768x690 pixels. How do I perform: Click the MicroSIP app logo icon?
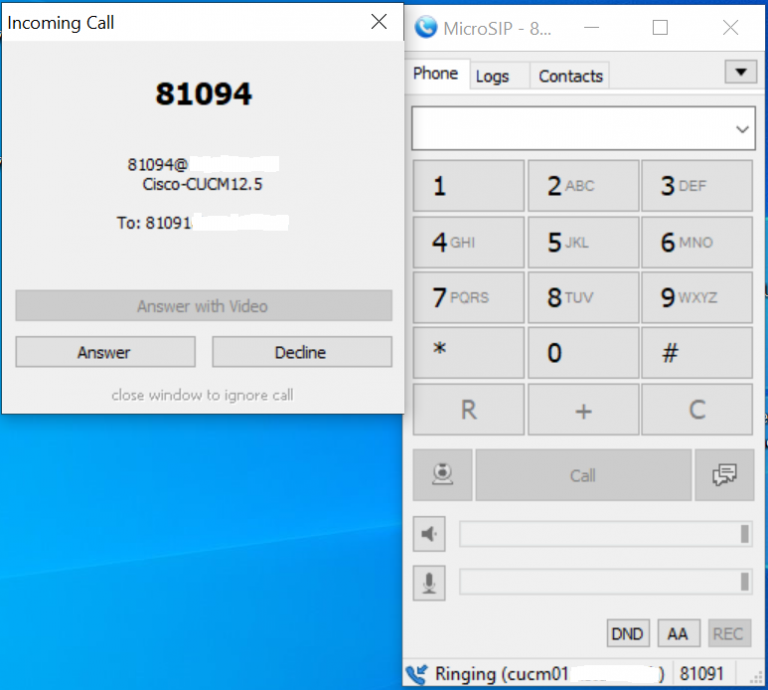pos(426,28)
